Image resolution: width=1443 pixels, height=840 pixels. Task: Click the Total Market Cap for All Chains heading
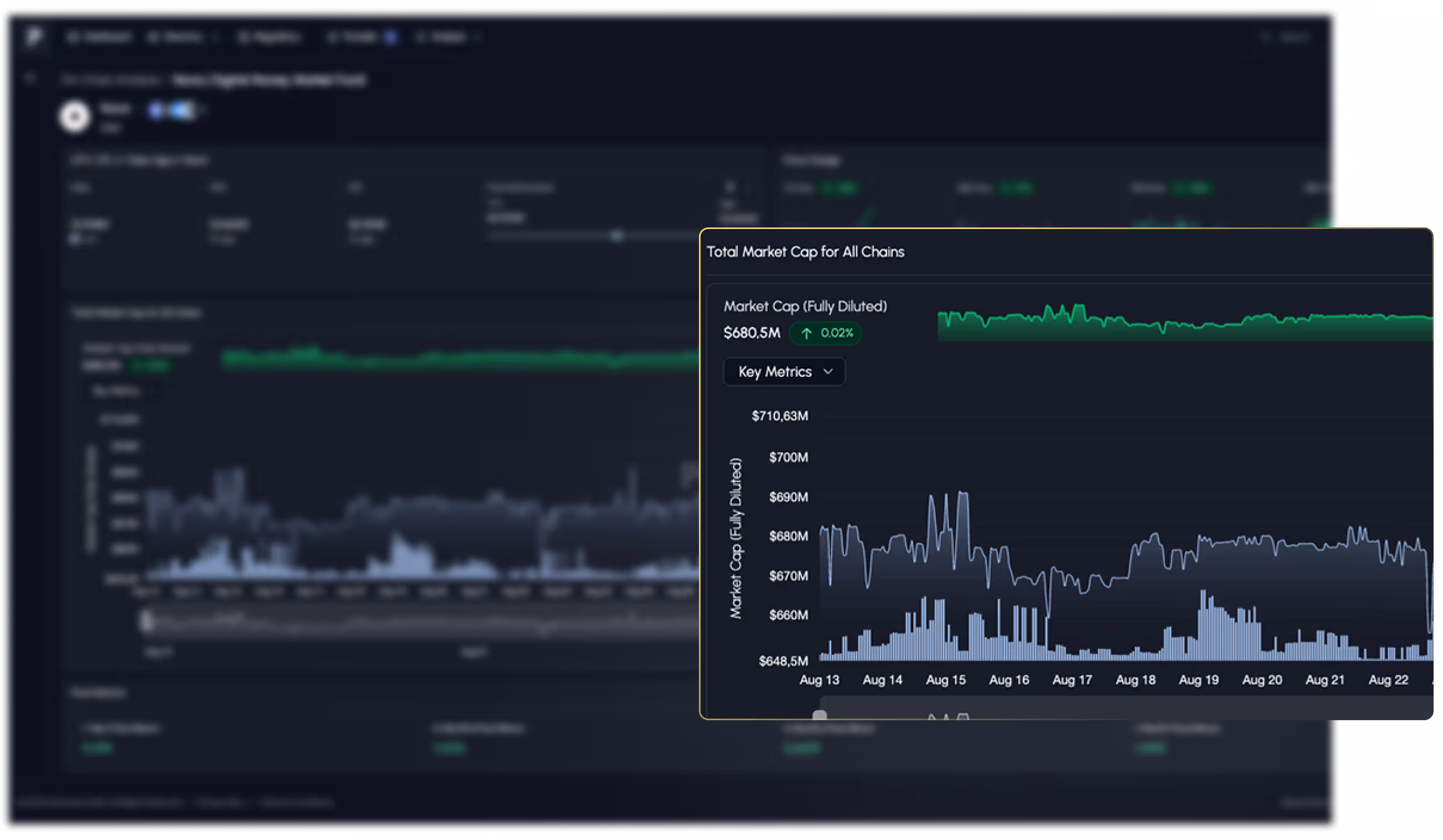coord(805,252)
